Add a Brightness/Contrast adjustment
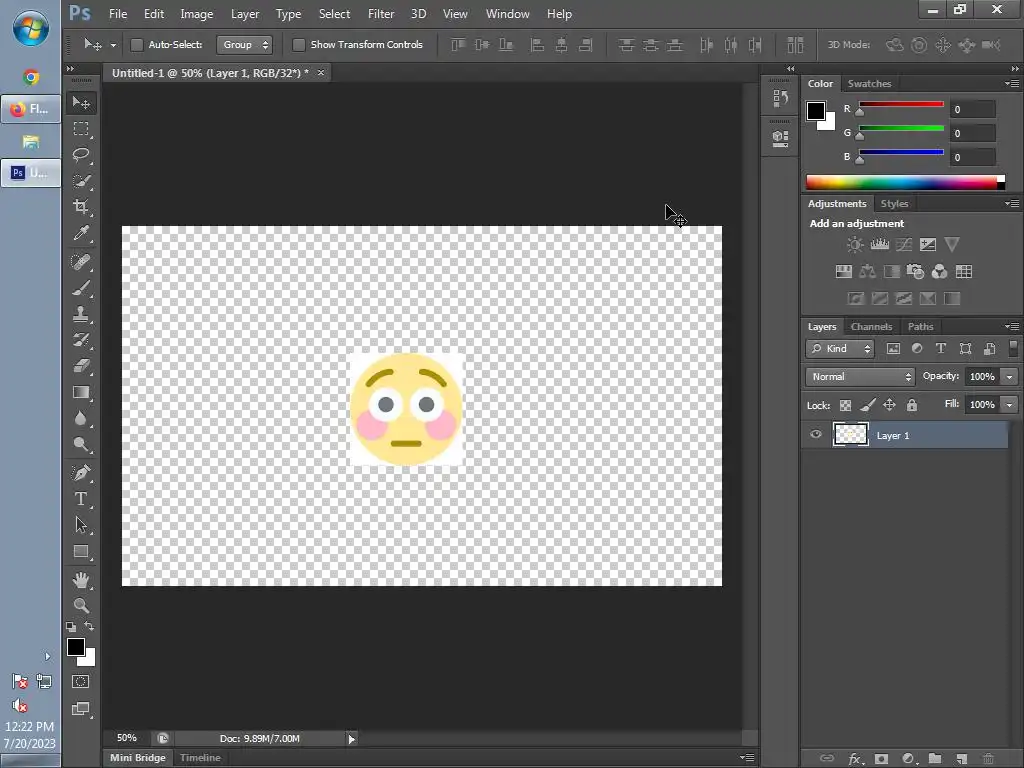Viewport: 1024px width, 768px height. [x=854, y=245]
